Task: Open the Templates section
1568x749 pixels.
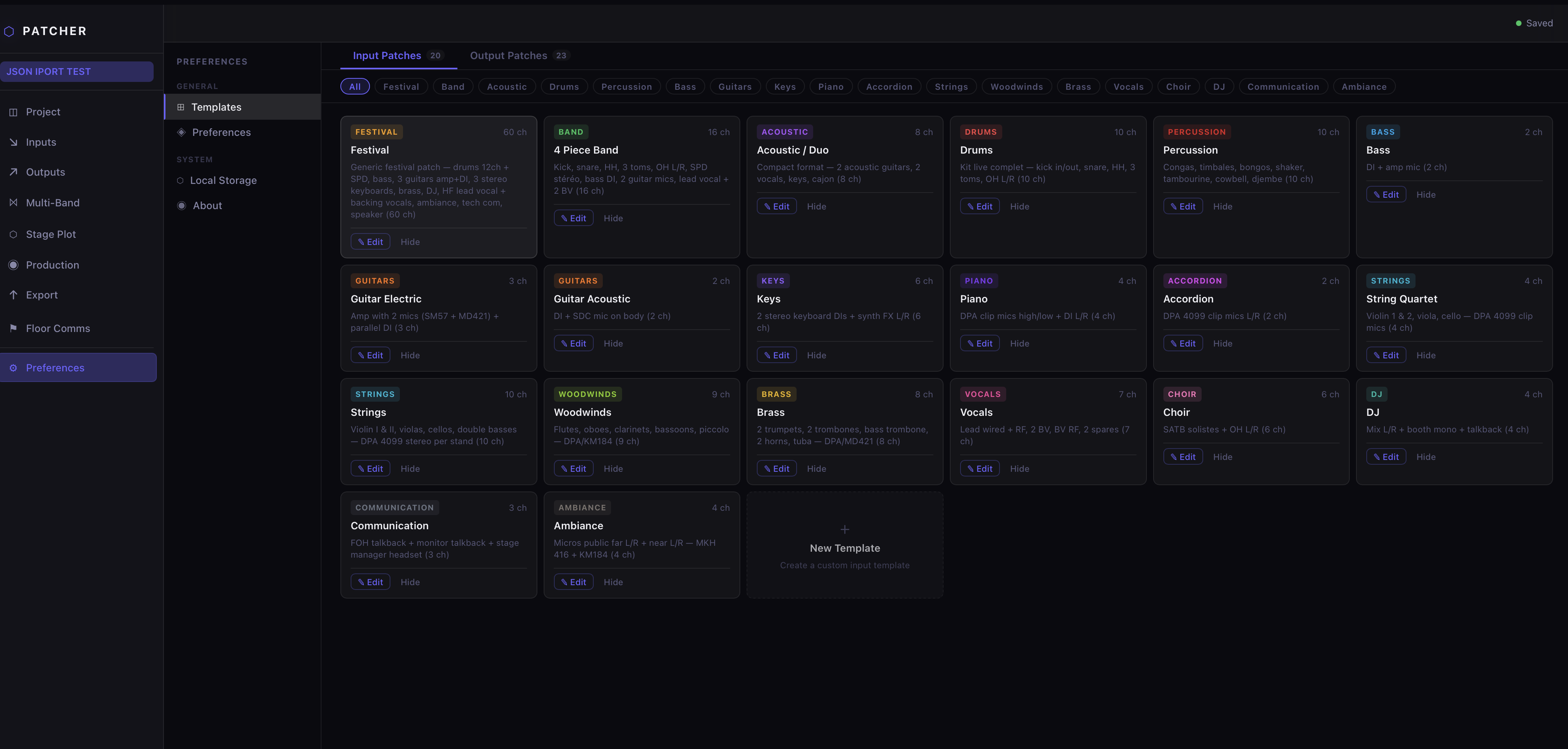Action: pyautogui.click(x=242, y=107)
